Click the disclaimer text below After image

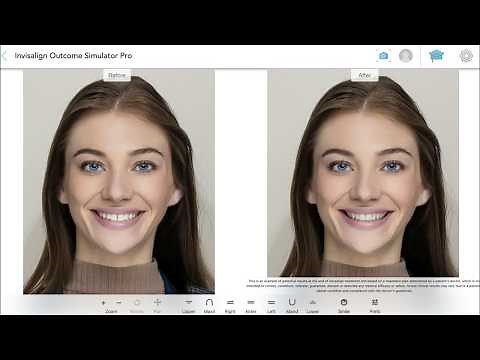363,286
